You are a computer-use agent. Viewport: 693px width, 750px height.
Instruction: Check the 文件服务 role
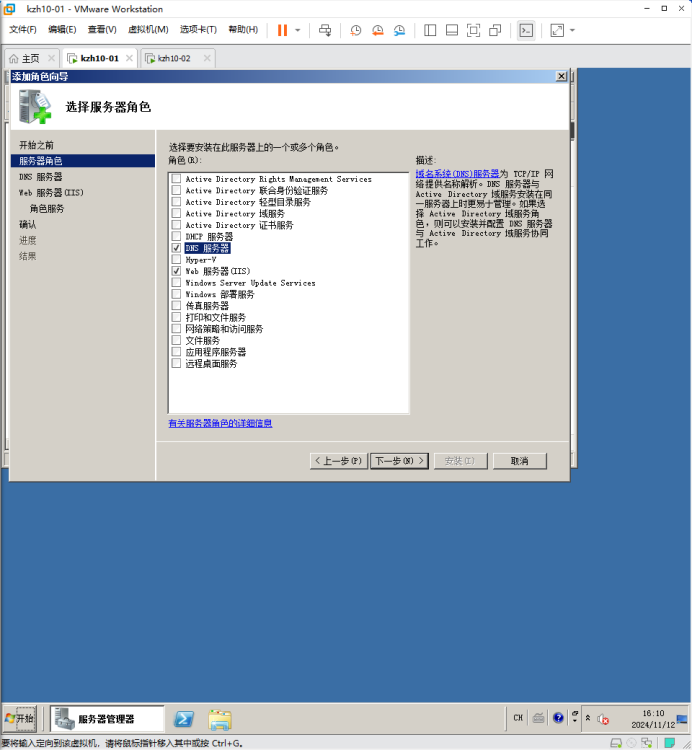click(176, 340)
